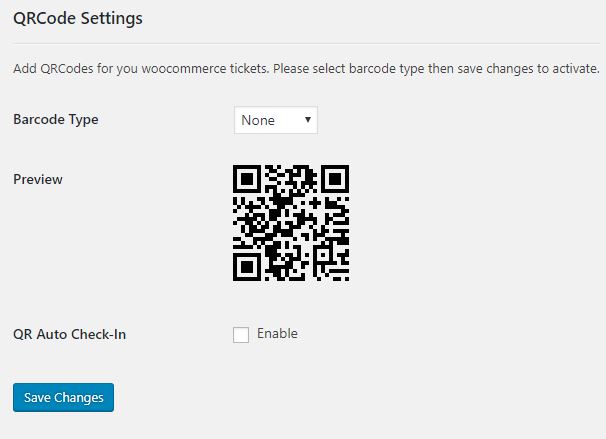Click the 'QRCode Settings' heading

78,19
